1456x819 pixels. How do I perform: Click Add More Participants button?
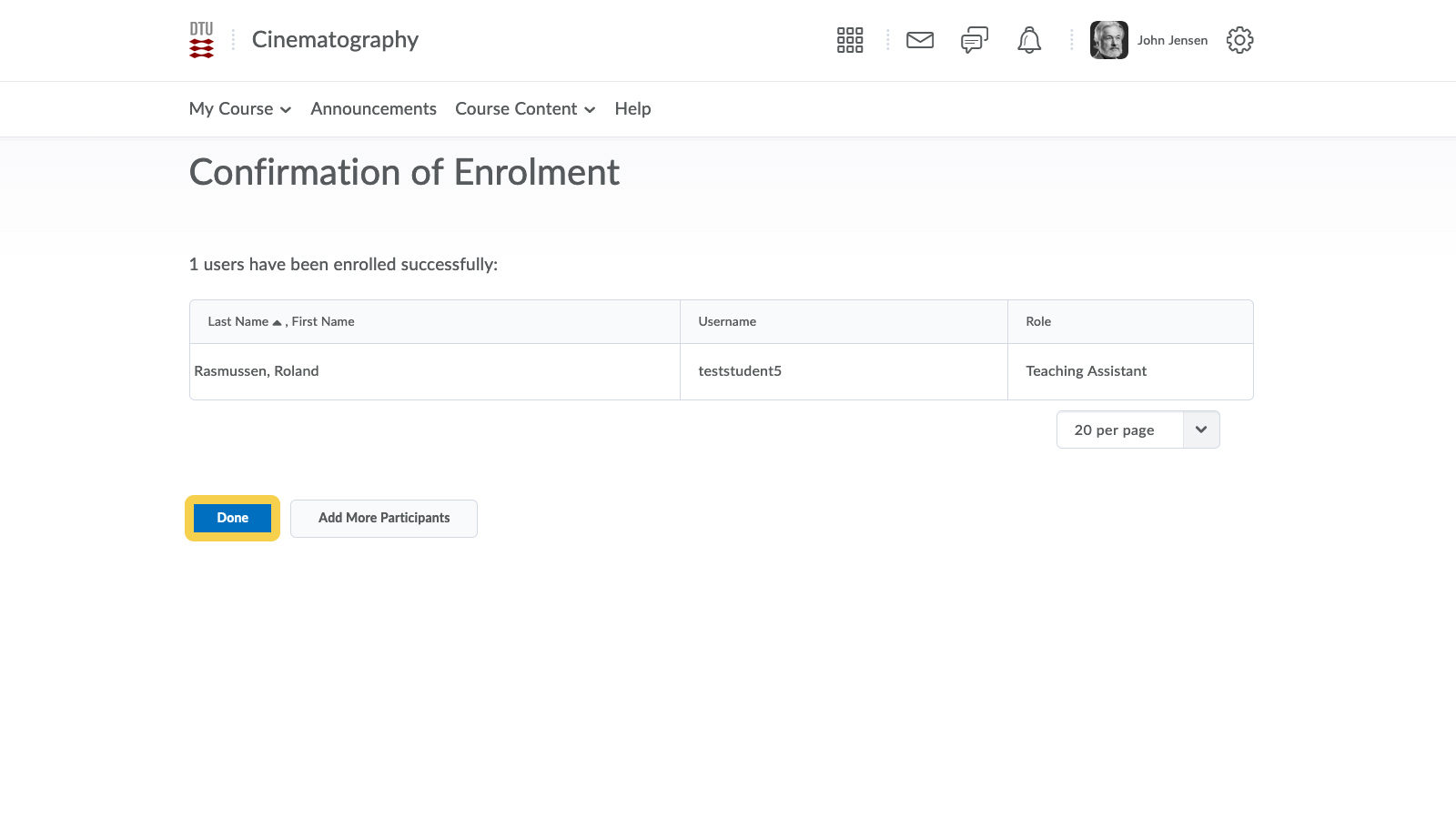[x=383, y=518]
